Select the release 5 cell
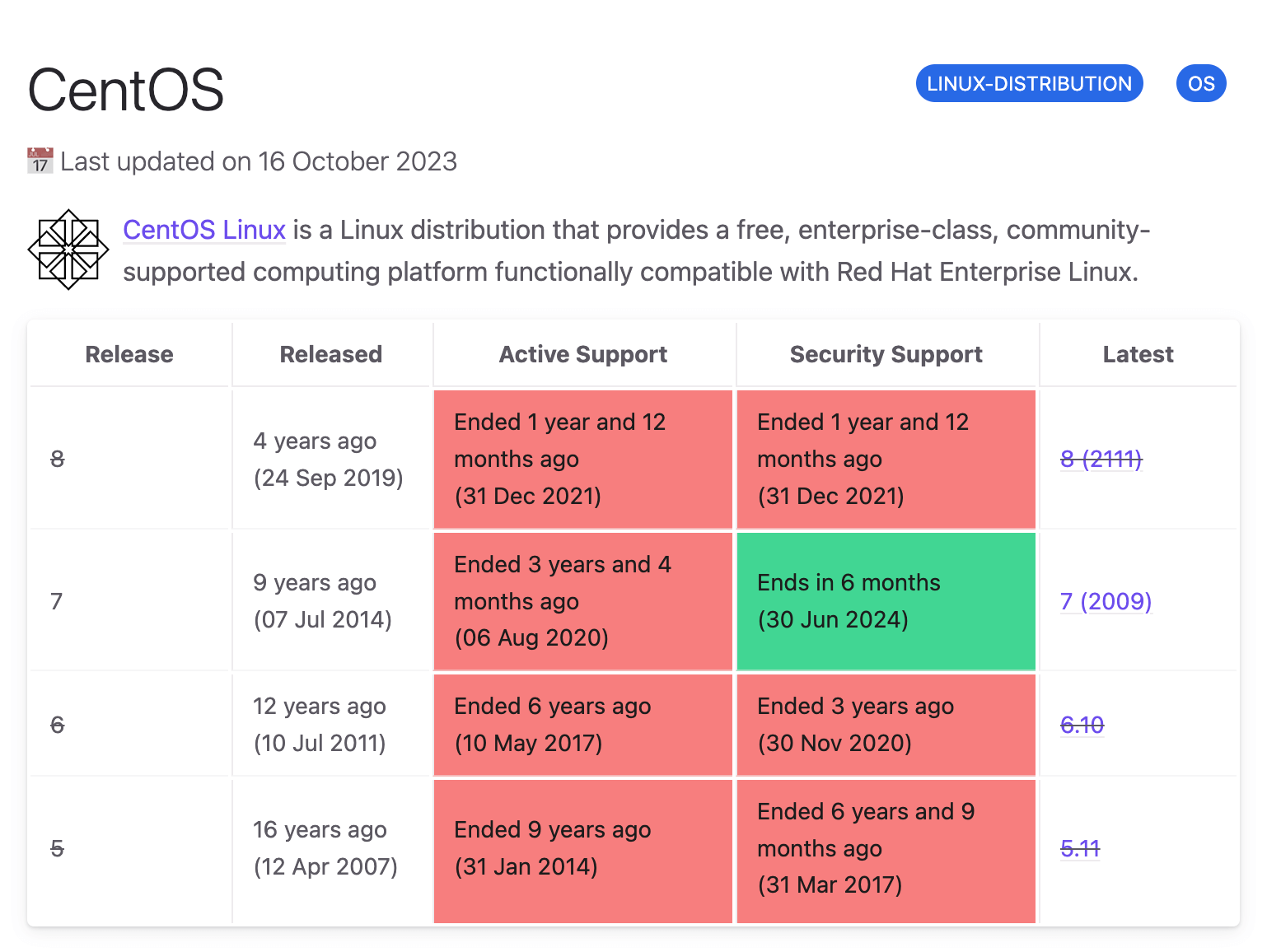This screenshot has height=952, width=1267. pyautogui.click(x=129, y=851)
